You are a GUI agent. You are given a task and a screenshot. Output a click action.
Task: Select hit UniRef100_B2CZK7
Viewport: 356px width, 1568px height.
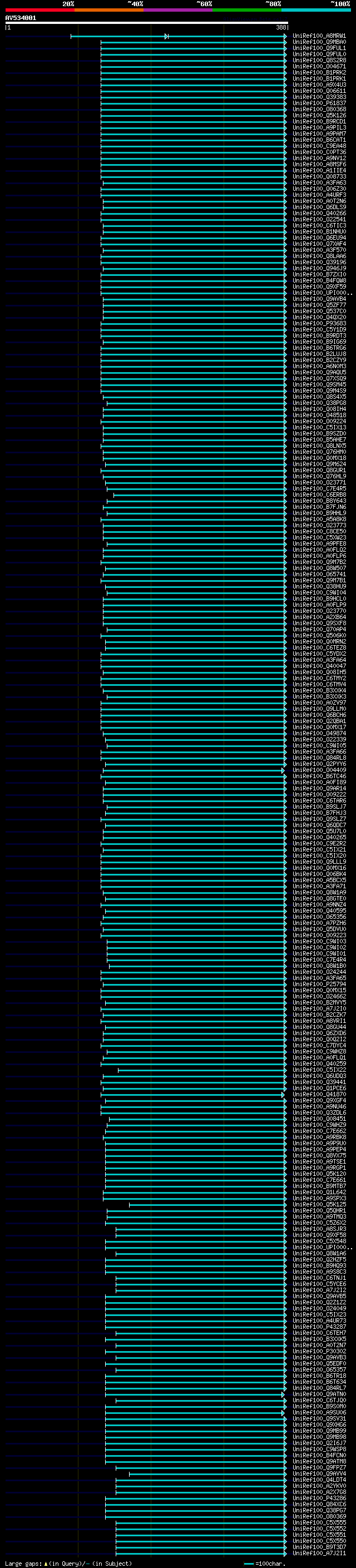pyautogui.click(x=319, y=1015)
